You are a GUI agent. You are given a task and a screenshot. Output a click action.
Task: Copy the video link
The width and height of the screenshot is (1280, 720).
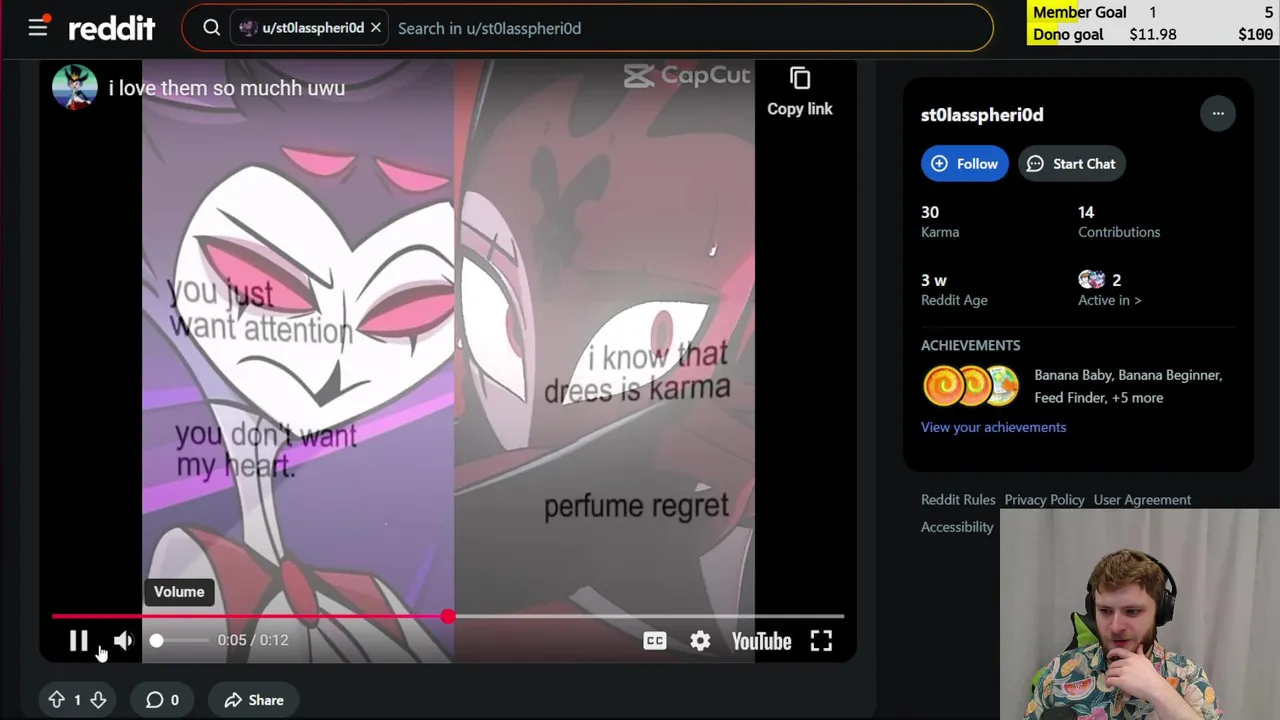[799, 92]
